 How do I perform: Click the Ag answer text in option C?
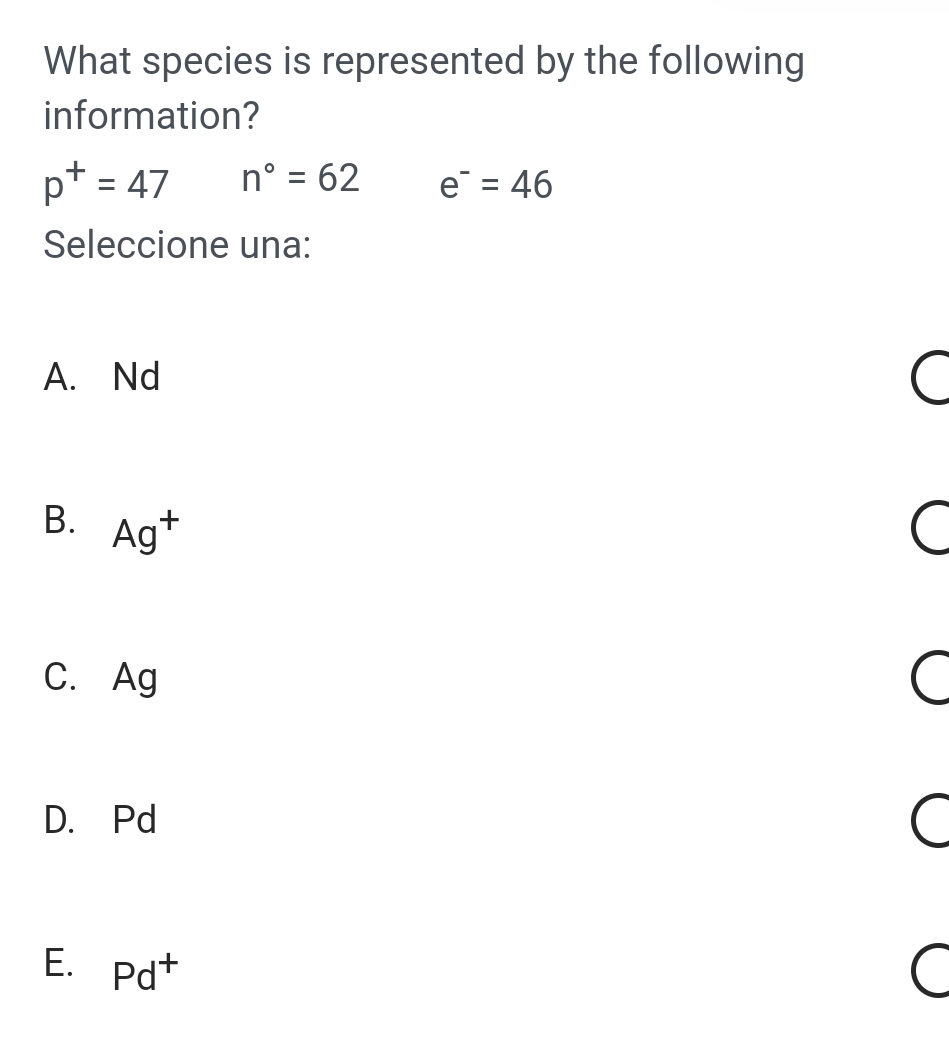tap(135, 679)
